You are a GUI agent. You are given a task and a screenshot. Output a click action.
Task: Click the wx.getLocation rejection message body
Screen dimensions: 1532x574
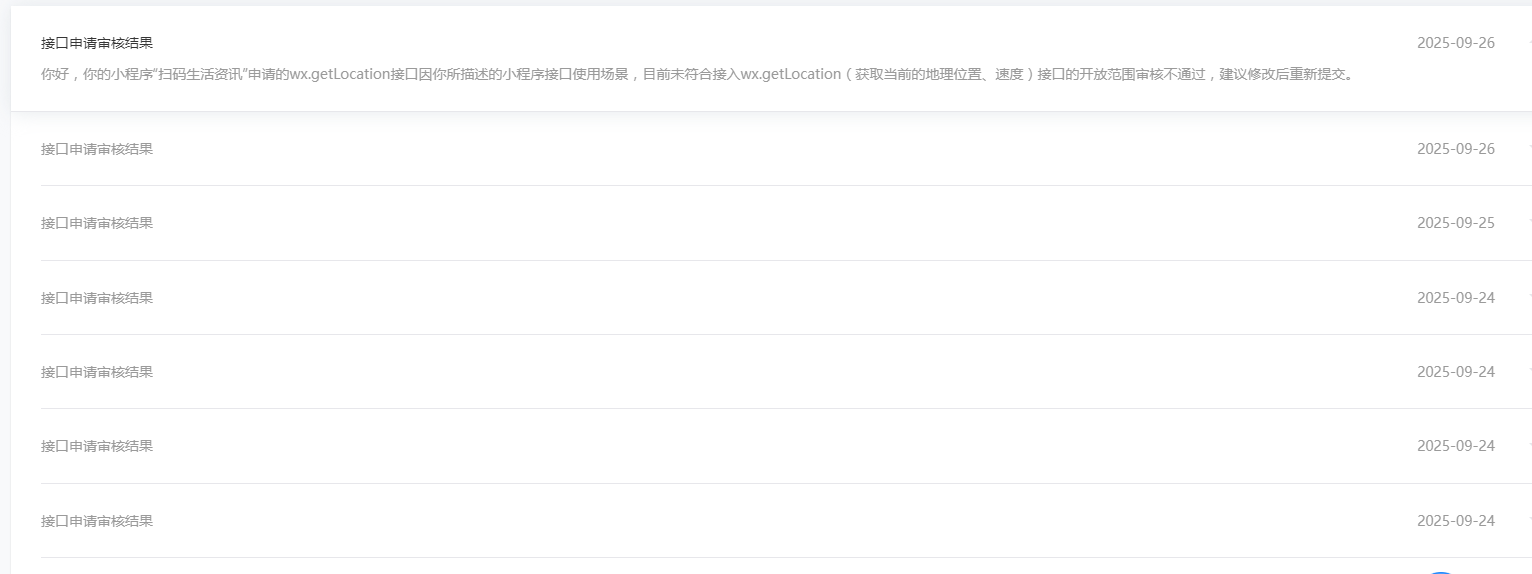698,74
